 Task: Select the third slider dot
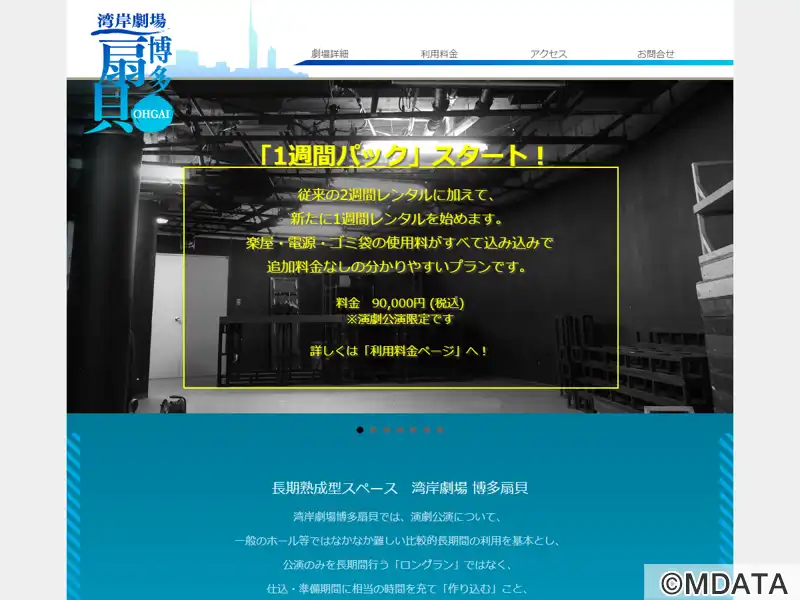pos(386,430)
